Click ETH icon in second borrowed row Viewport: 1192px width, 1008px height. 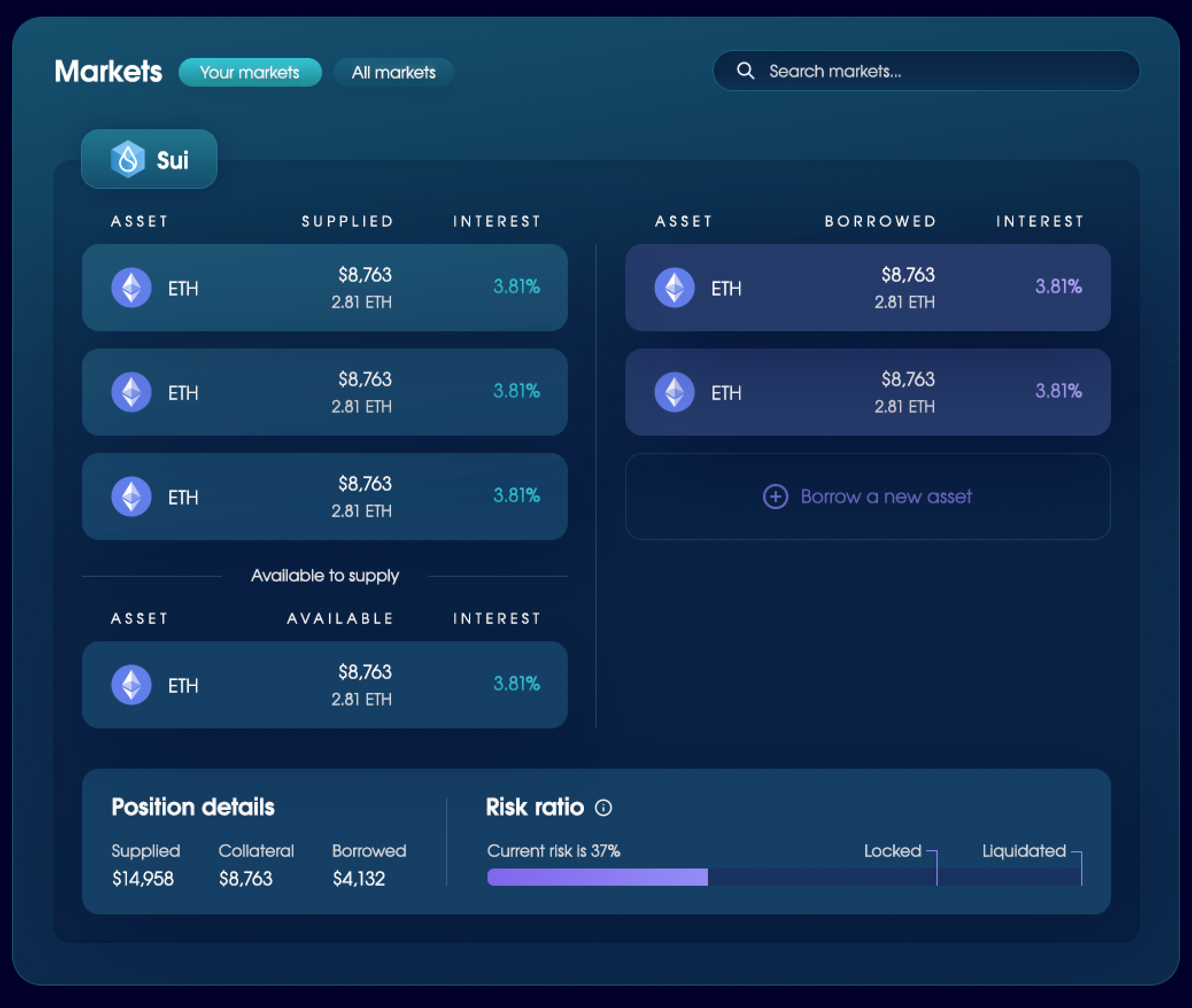pyautogui.click(x=675, y=392)
